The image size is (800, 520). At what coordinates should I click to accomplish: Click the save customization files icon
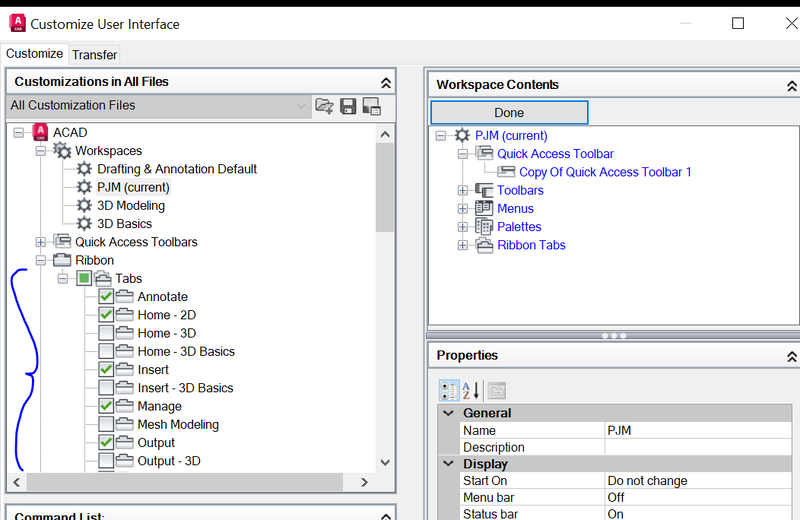tap(348, 106)
